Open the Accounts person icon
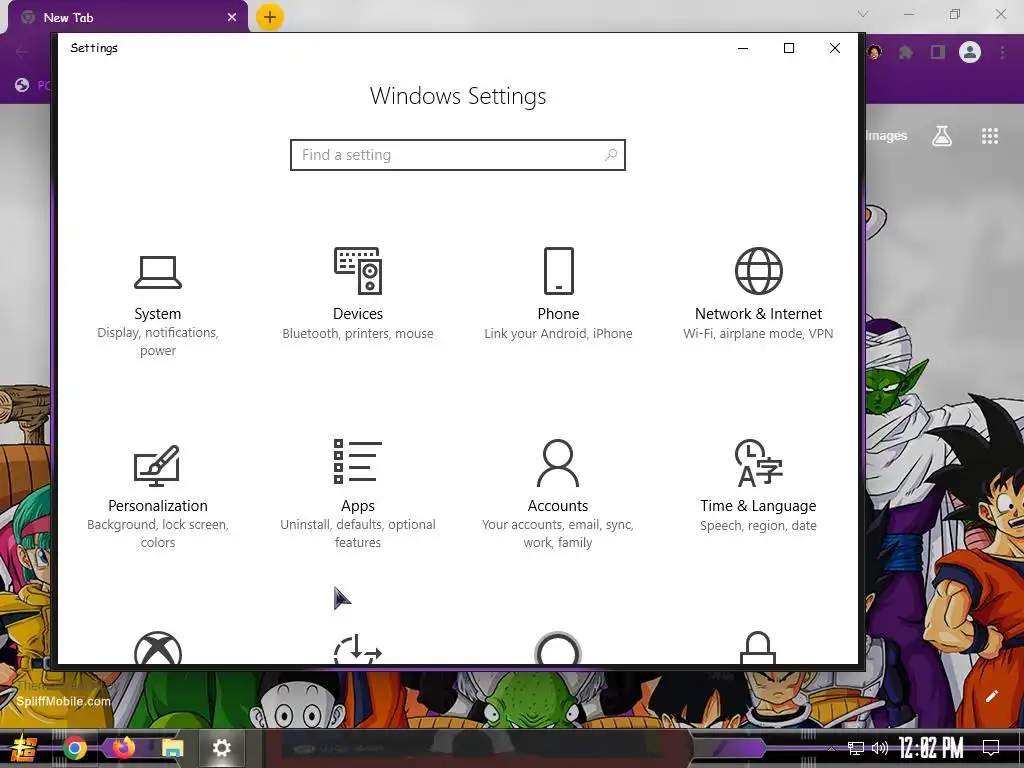This screenshot has width=1024, height=768. (558, 463)
